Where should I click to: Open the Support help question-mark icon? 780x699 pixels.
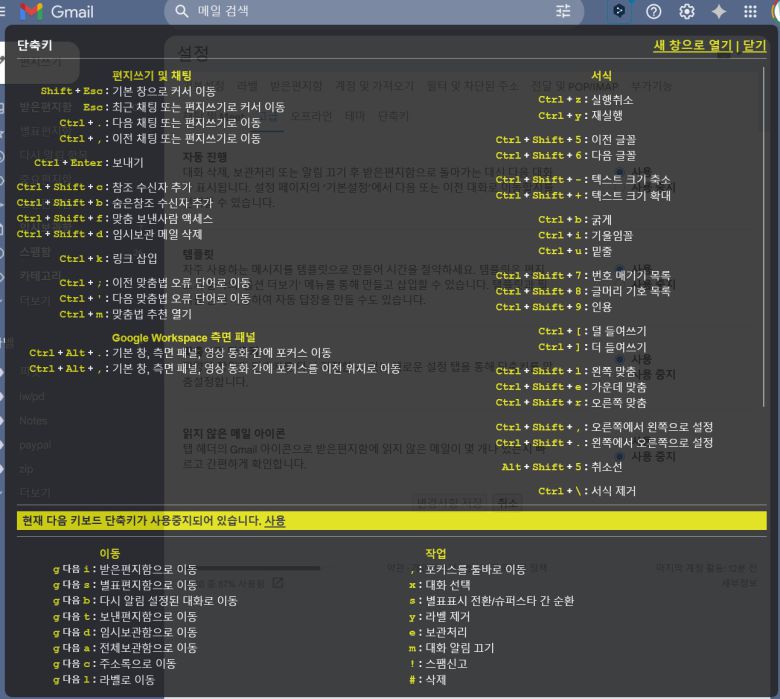[x=654, y=12]
